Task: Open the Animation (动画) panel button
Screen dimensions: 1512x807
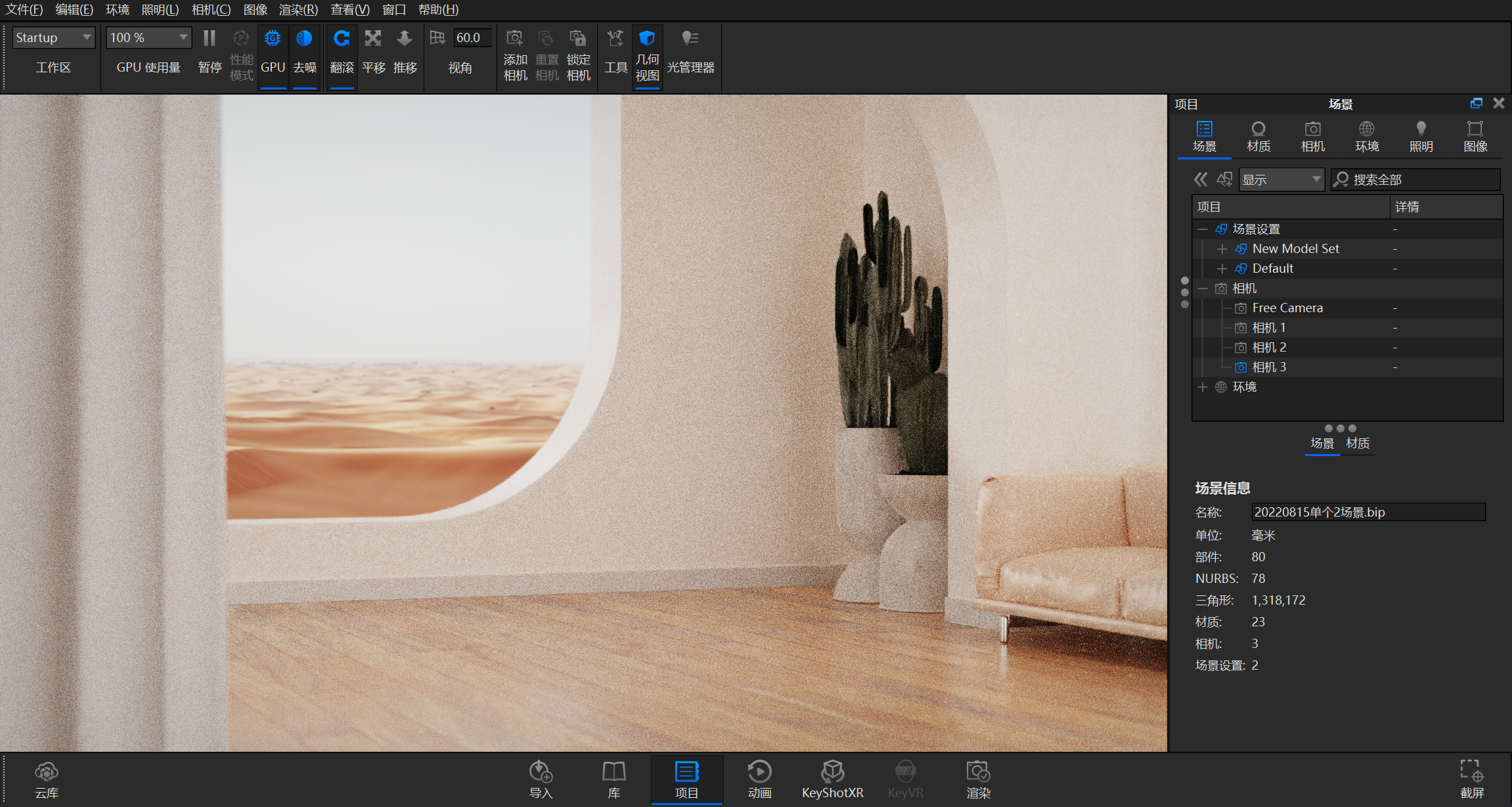Action: [759, 779]
